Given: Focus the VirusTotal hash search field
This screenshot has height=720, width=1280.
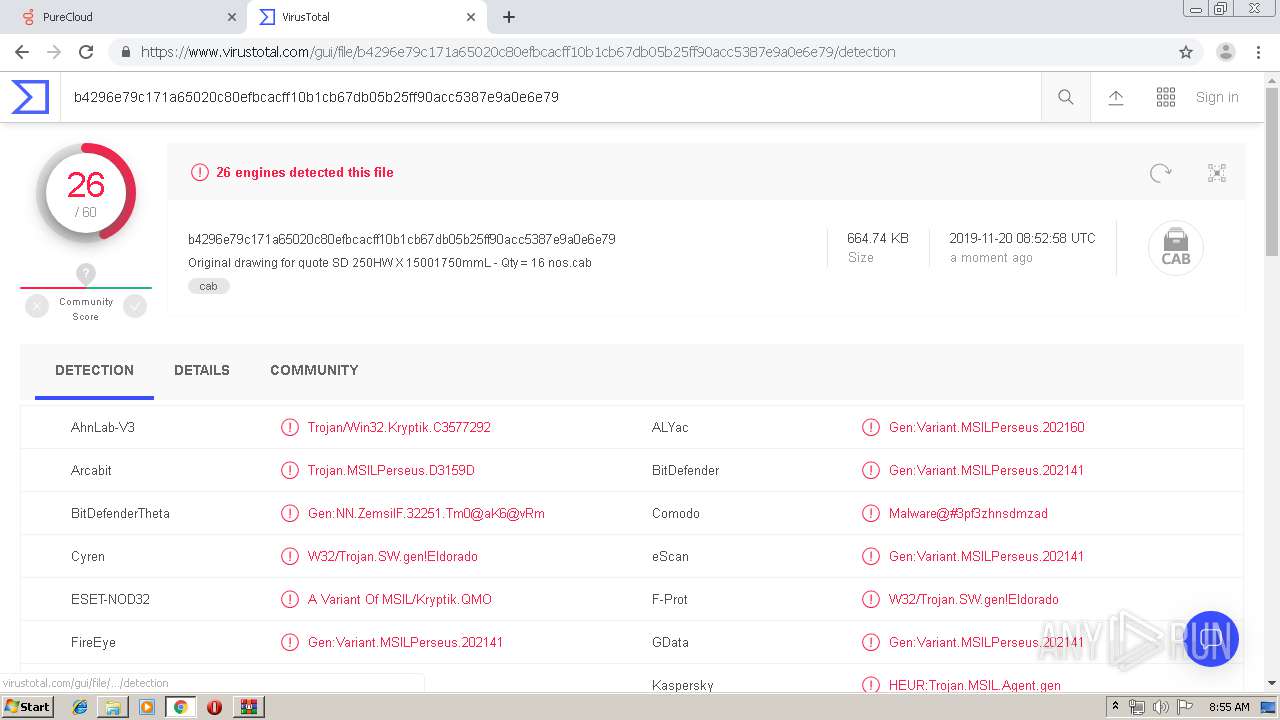Looking at the screenshot, I should pyautogui.click(x=550, y=97).
